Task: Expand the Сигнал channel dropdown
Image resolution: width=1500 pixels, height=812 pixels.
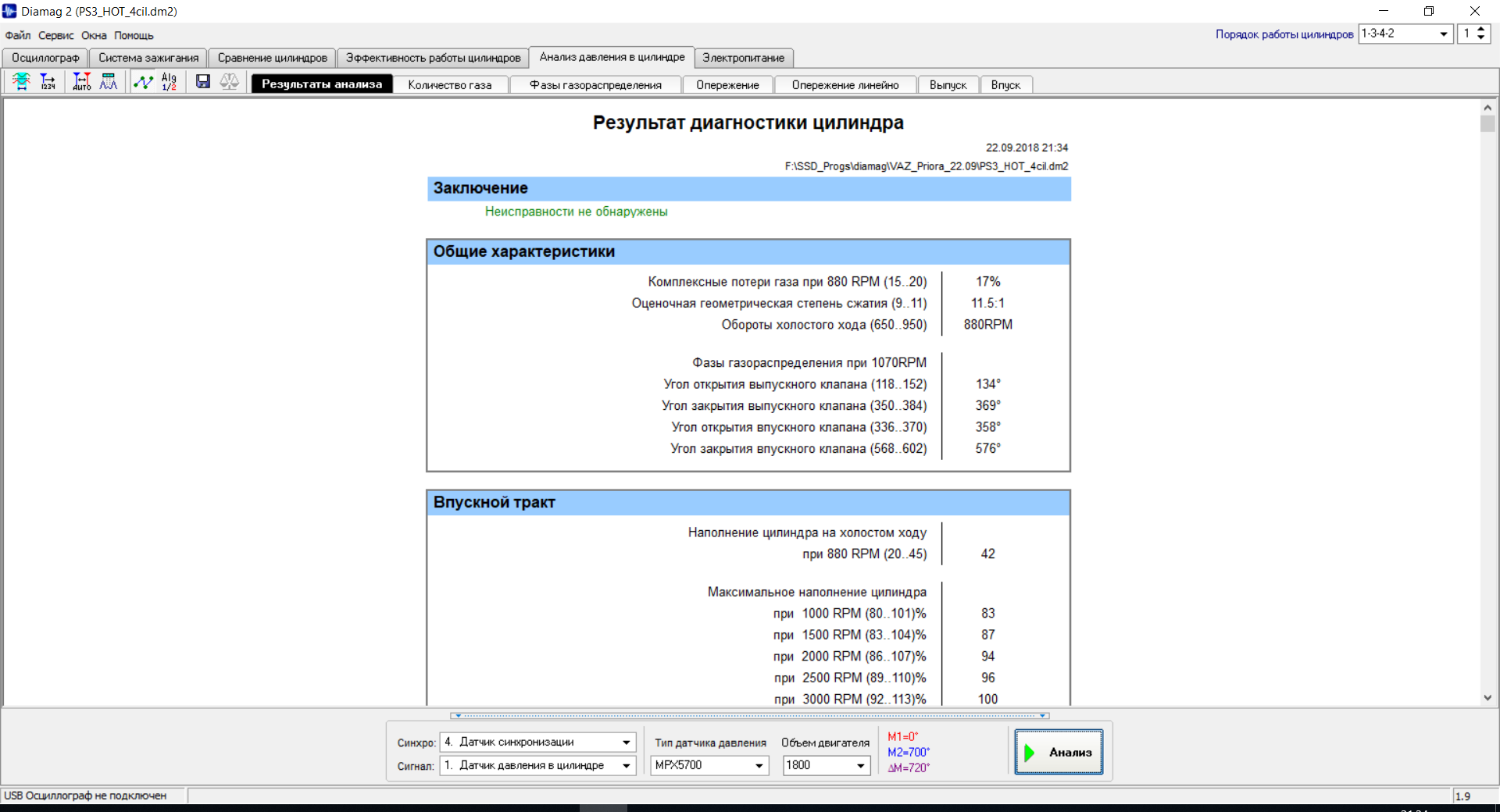Action: [x=626, y=766]
